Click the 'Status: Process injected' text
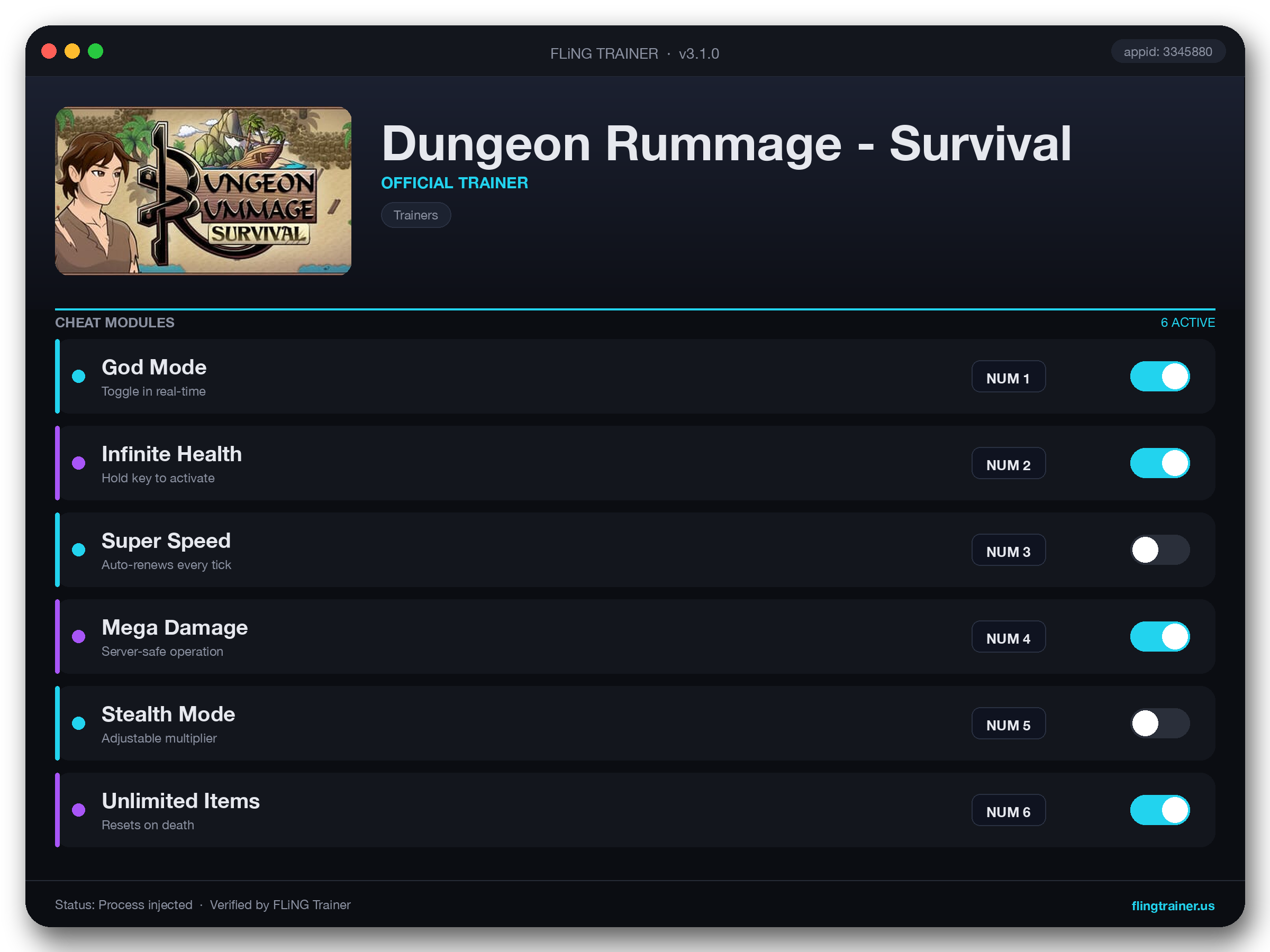This screenshot has height=952, width=1270. (123, 905)
